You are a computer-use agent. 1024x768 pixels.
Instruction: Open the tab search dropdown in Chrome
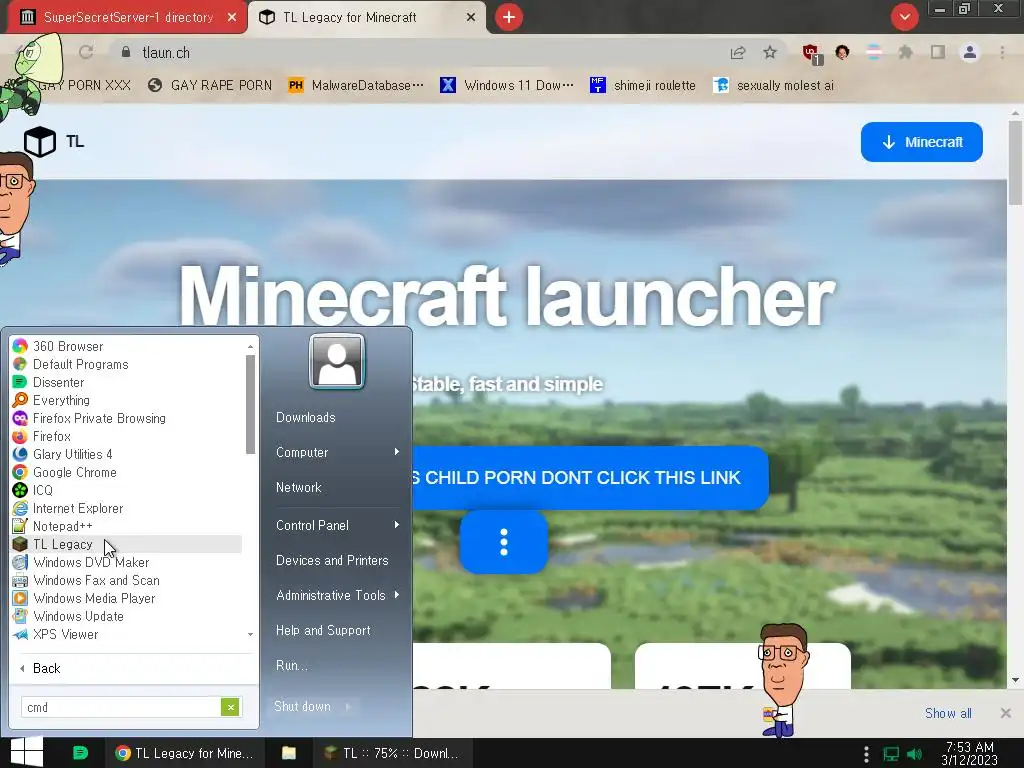(x=904, y=17)
